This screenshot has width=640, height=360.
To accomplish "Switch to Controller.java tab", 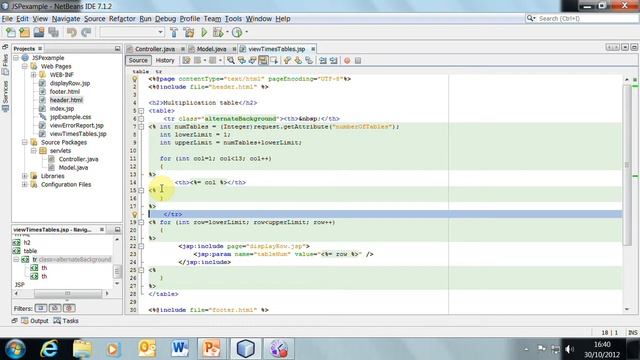I will [x=155, y=49].
